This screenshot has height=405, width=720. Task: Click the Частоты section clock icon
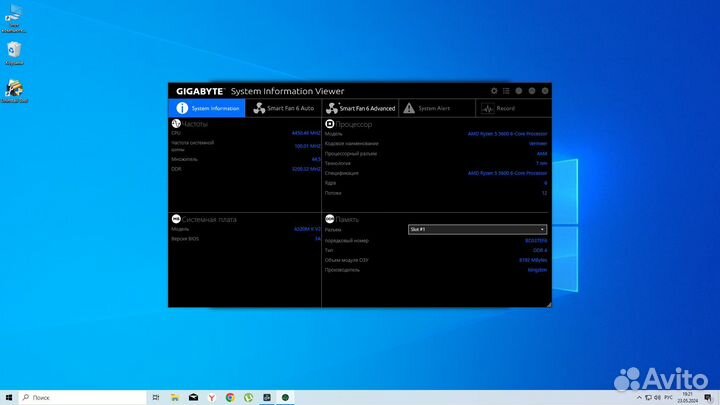coord(176,124)
